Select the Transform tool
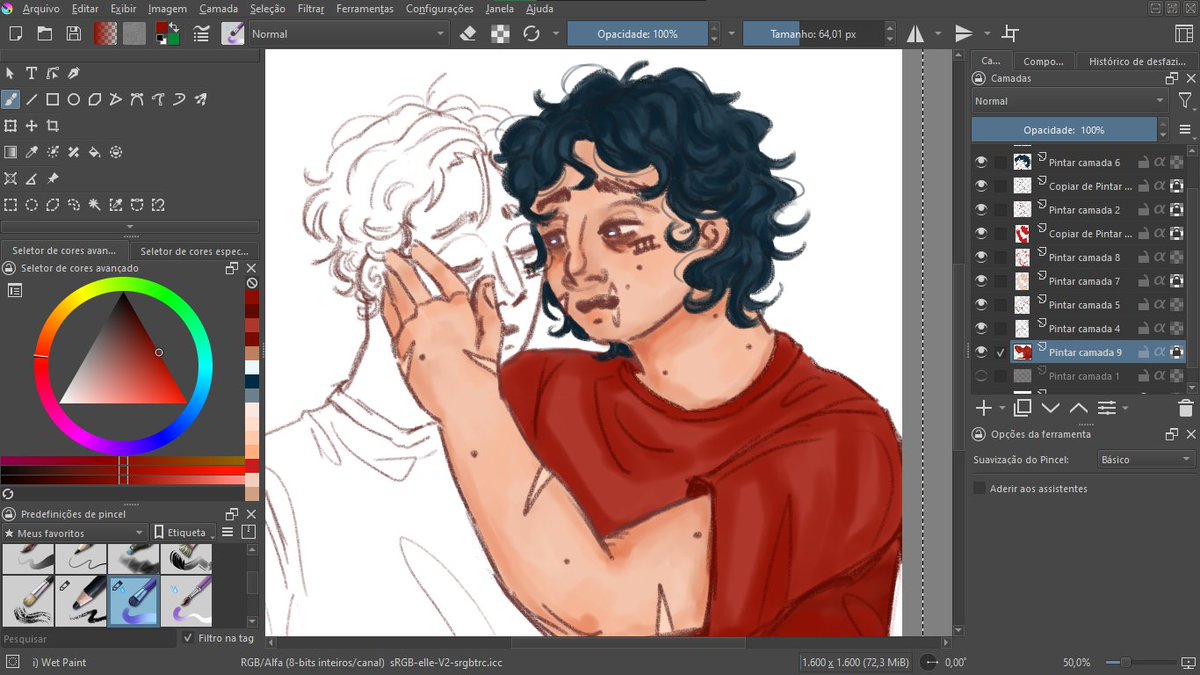The width and height of the screenshot is (1200, 675). click(x=10, y=126)
